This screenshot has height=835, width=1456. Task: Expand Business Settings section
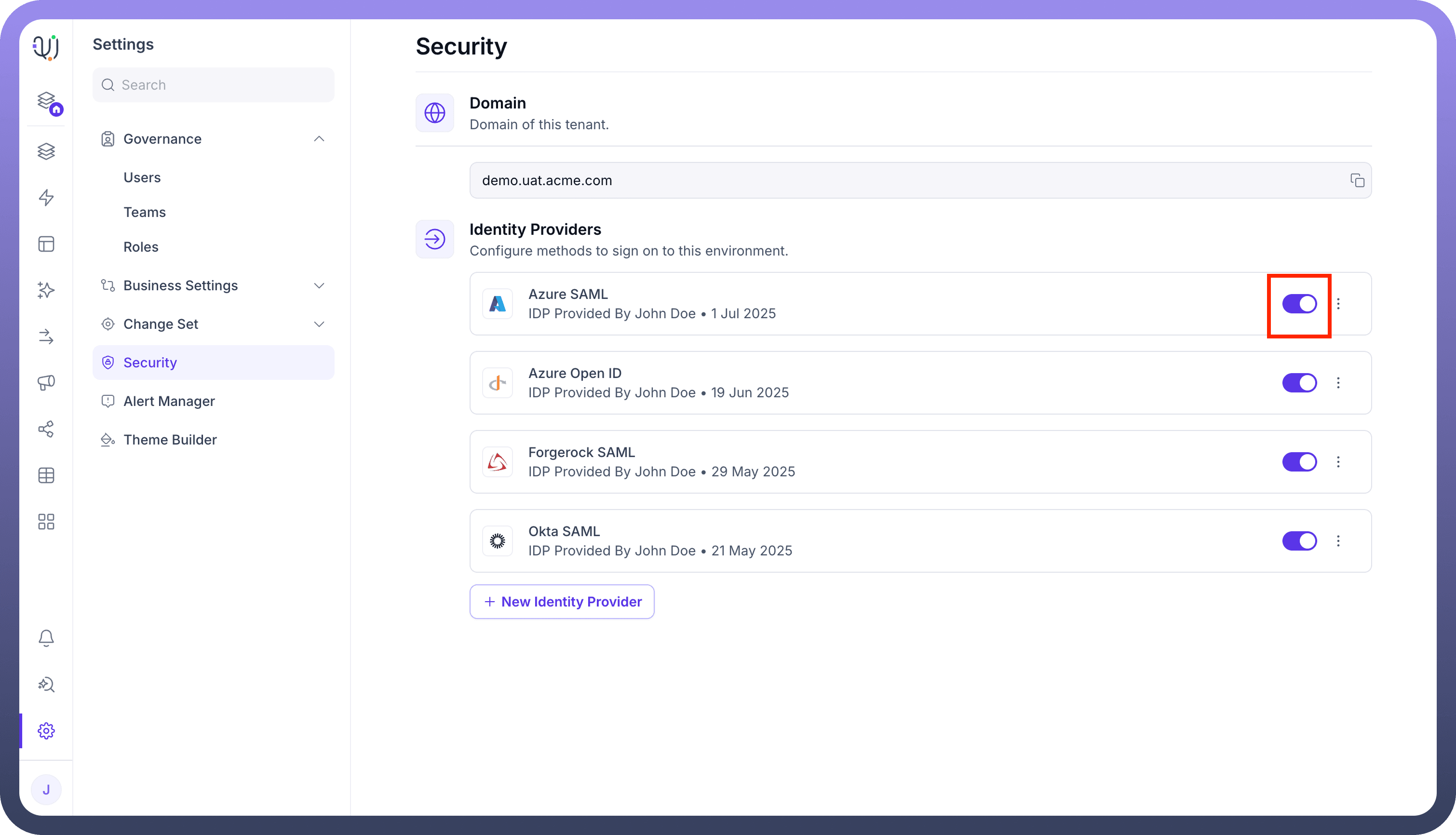319,285
